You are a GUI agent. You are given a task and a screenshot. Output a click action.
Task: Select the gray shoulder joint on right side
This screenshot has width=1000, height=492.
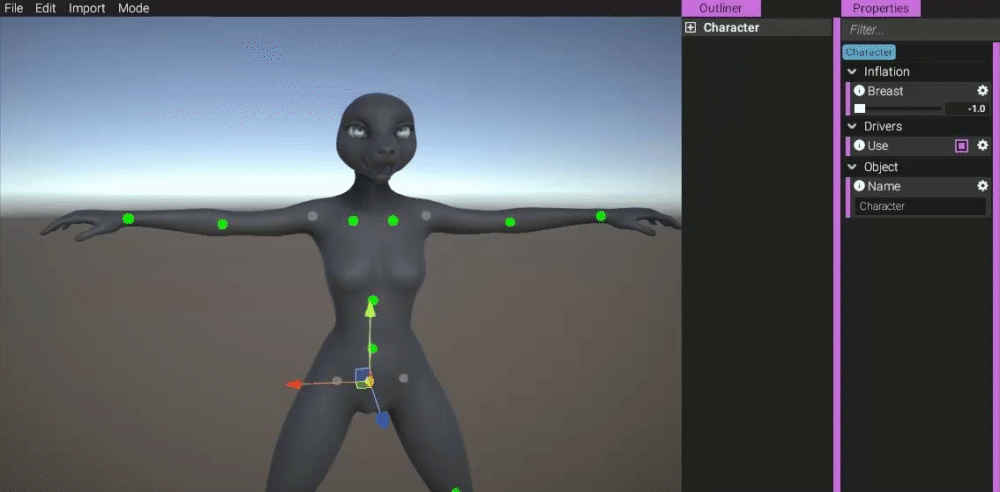(427, 216)
